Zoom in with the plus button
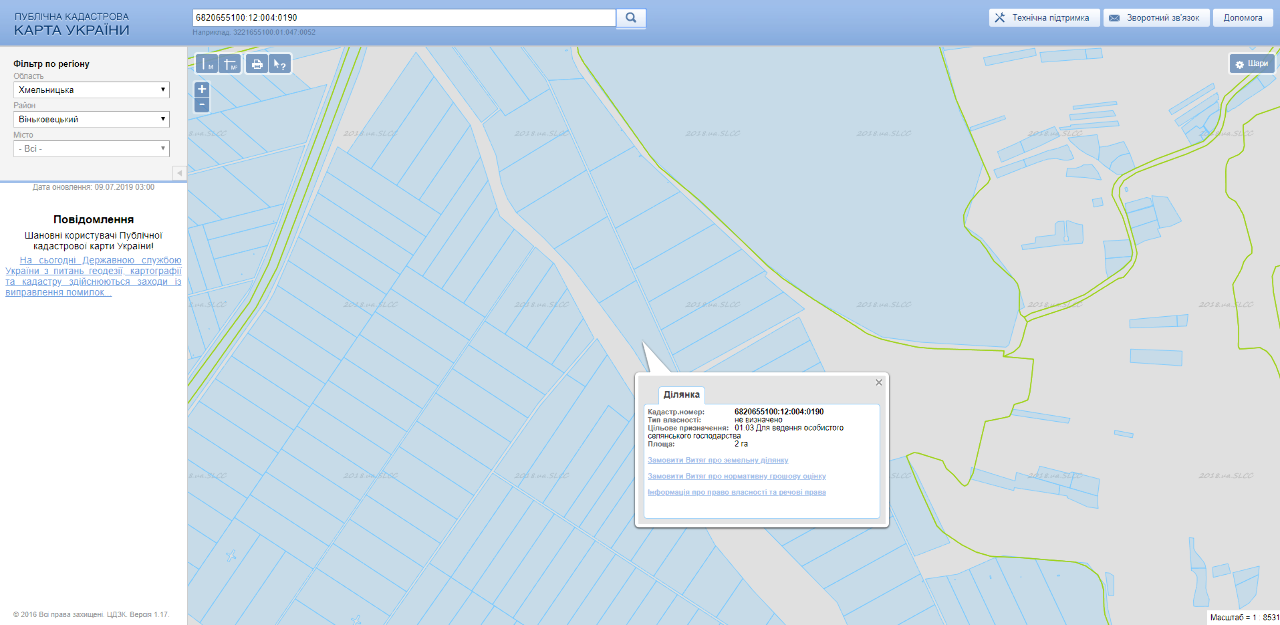Viewport: 1280px width, 625px height. (202, 89)
